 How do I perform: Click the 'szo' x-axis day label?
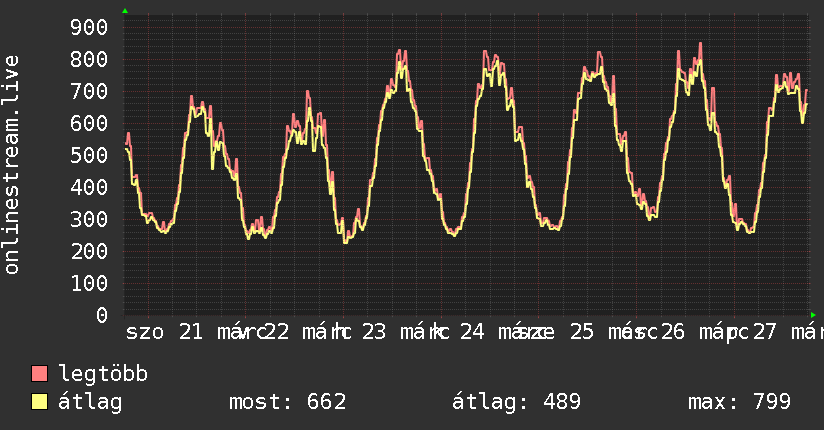pos(145,332)
